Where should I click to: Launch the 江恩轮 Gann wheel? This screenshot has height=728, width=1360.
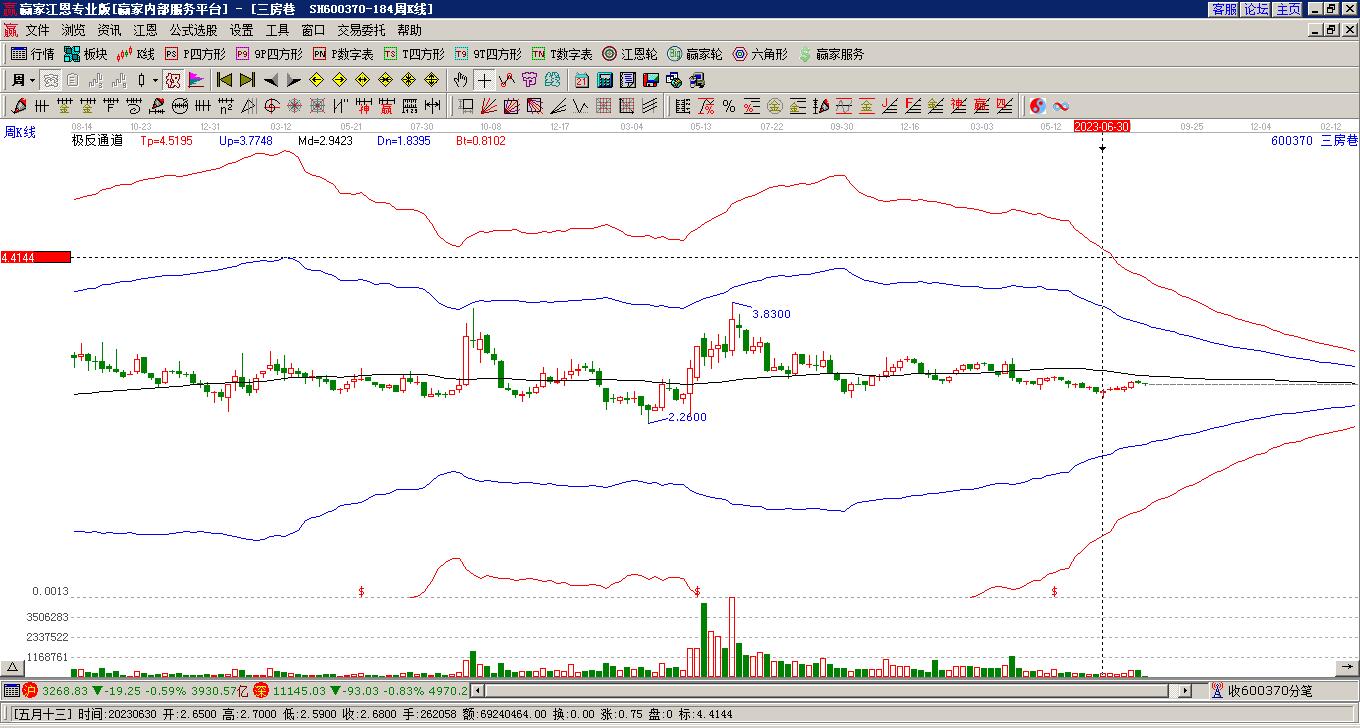coord(630,54)
